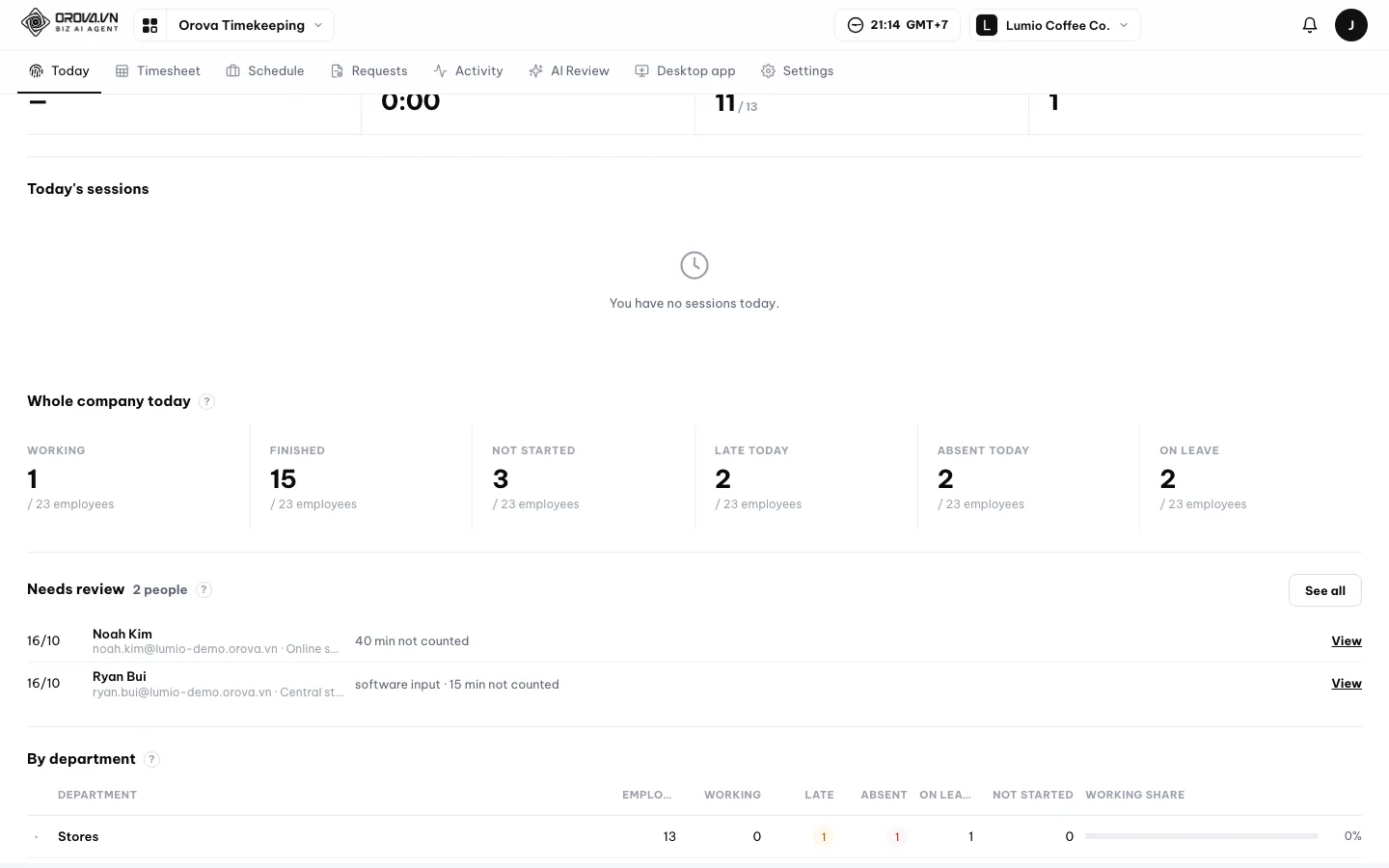Viewport: 1389px width, 868px height.
Task: Click the Working count card
Action: coord(138,477)
